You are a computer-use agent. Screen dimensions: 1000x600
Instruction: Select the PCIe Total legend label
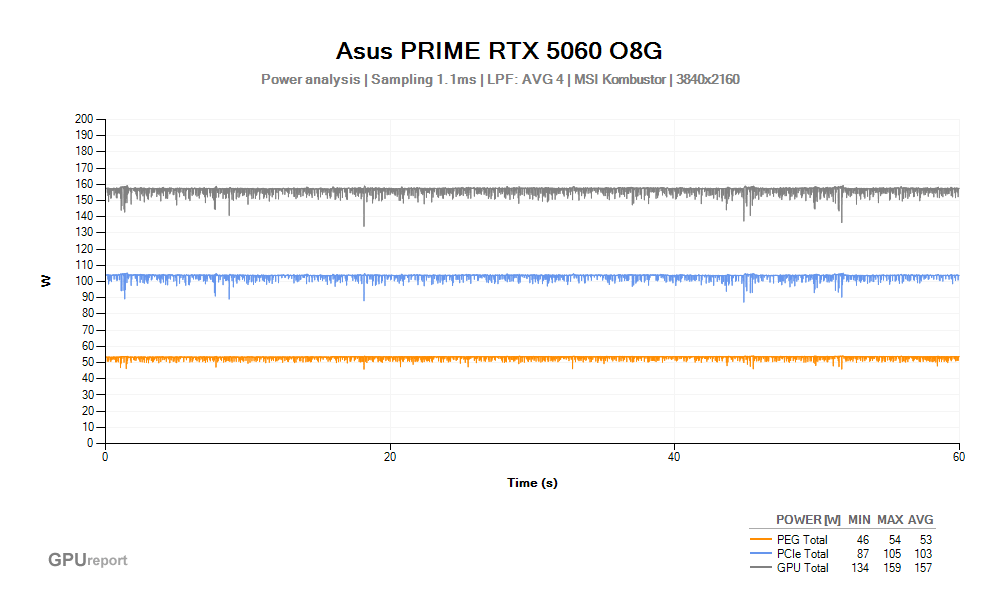point(802,554)
